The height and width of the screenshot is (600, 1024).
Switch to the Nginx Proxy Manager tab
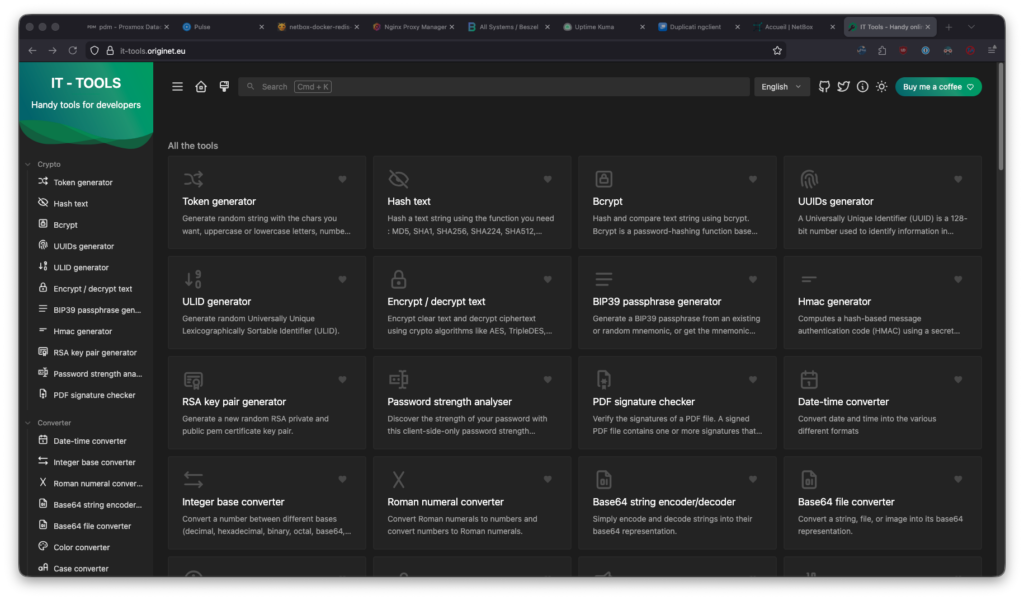click(412, 27)
